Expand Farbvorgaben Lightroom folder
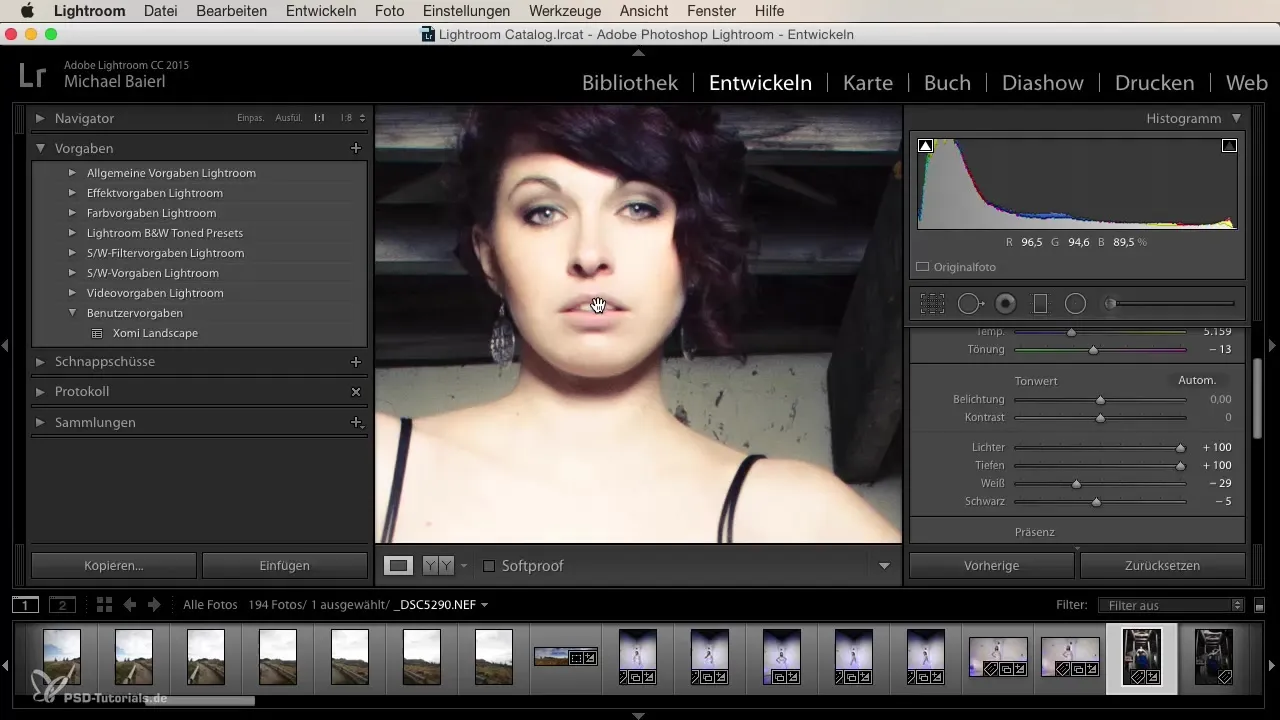 click(73, 213)
